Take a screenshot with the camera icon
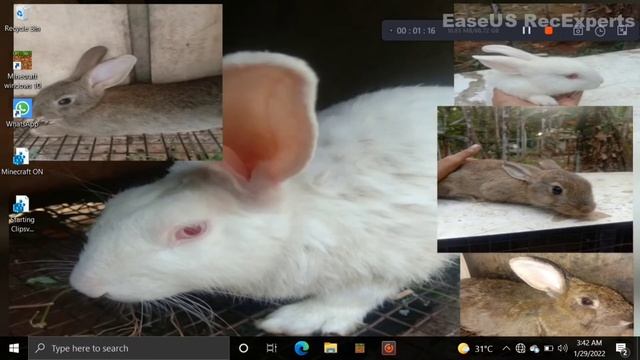The height and width of the screenshot is (360, 640). 578,30
